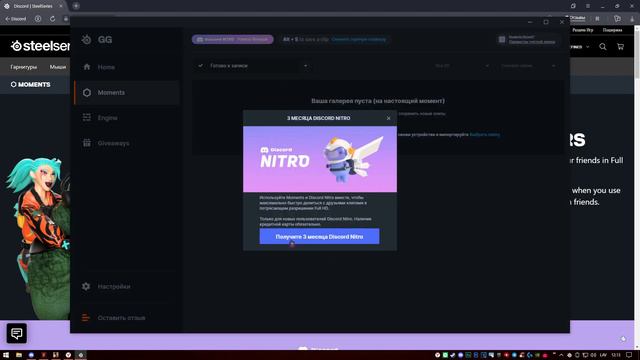Close the Discord | SteelSeries browser tab
Screen dimensions: 640x360
(61, 6)
